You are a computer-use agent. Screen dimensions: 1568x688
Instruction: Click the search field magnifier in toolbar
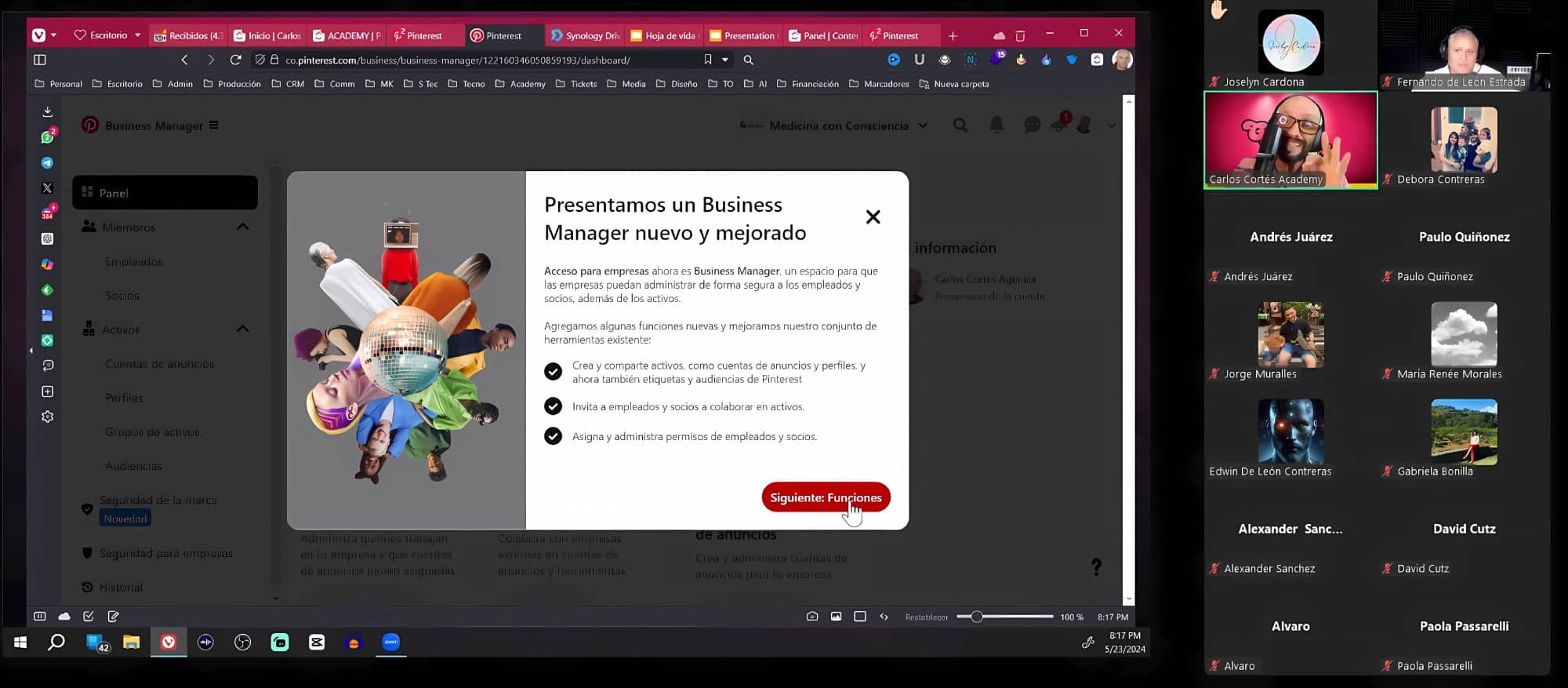[748, 60]
